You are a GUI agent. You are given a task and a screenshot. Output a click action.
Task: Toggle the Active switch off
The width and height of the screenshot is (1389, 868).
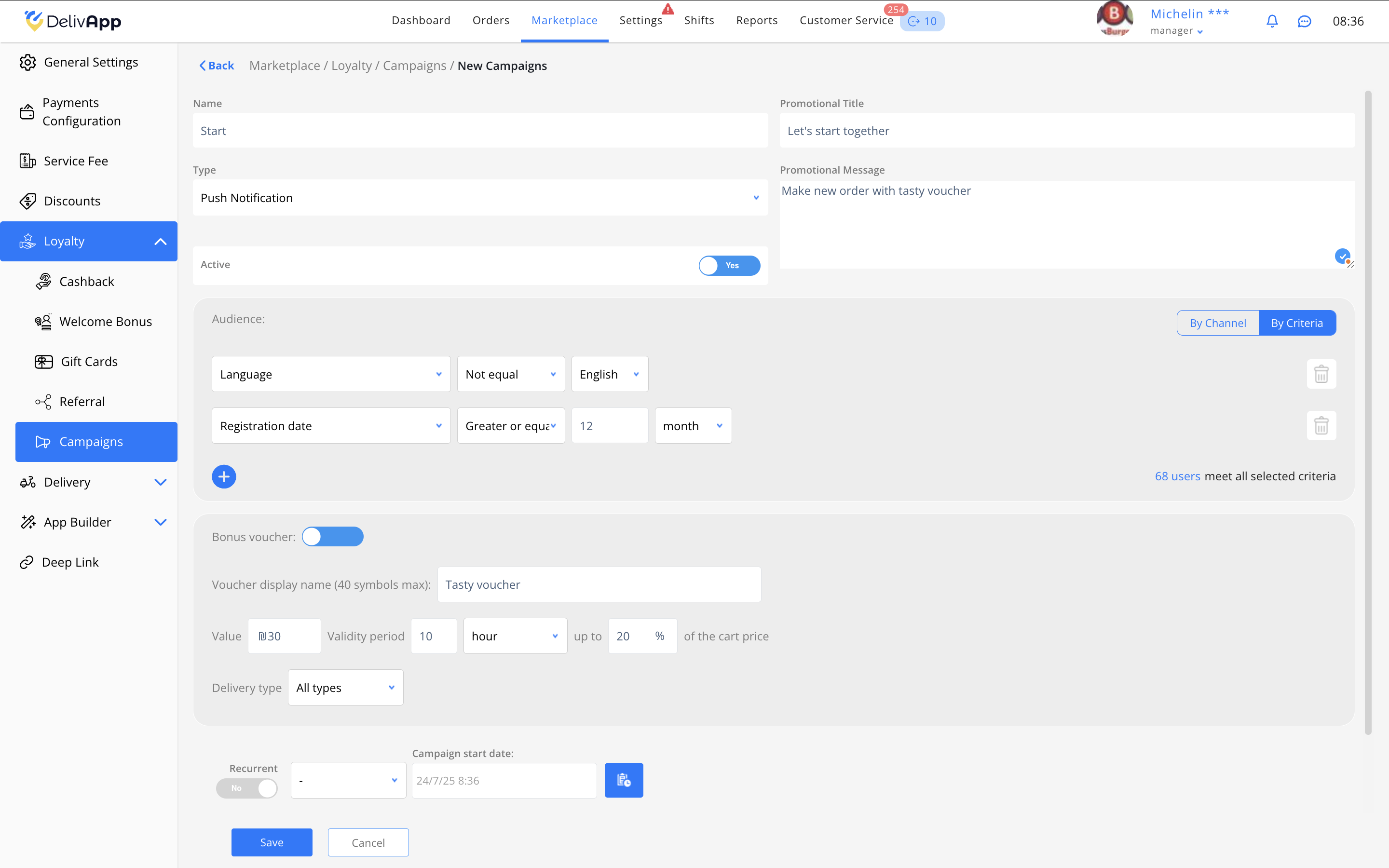[x=729, y=265]
